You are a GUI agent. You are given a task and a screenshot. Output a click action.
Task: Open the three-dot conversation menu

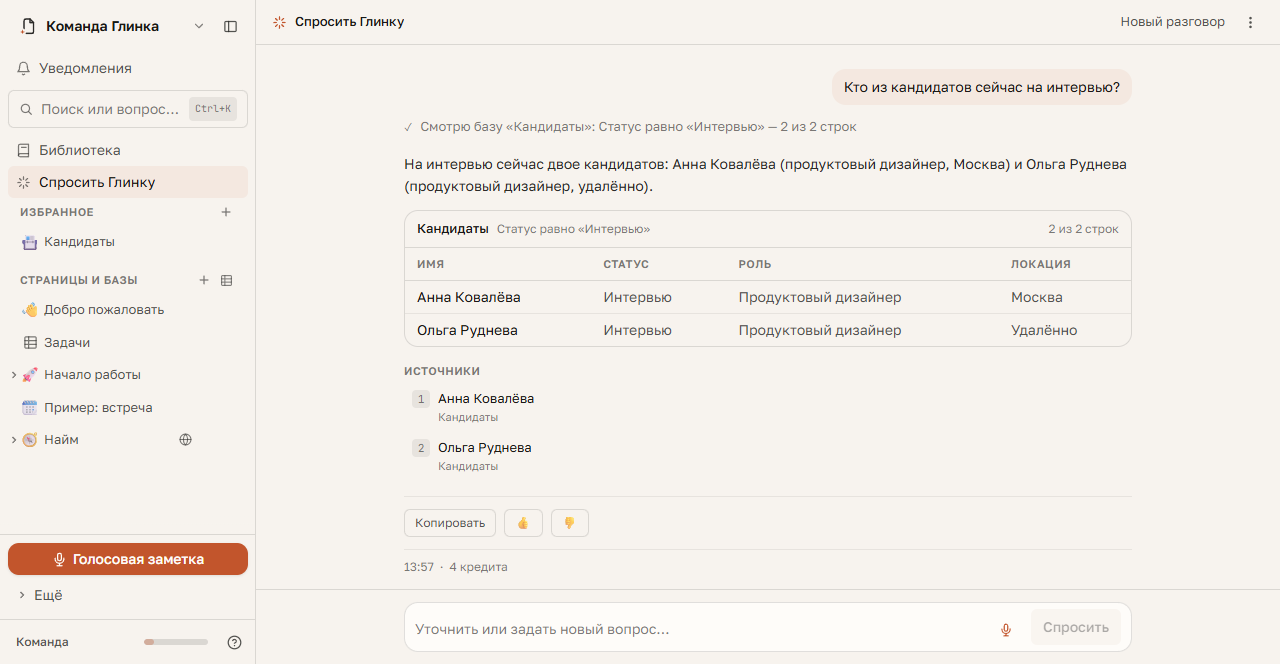[1250, 22]
